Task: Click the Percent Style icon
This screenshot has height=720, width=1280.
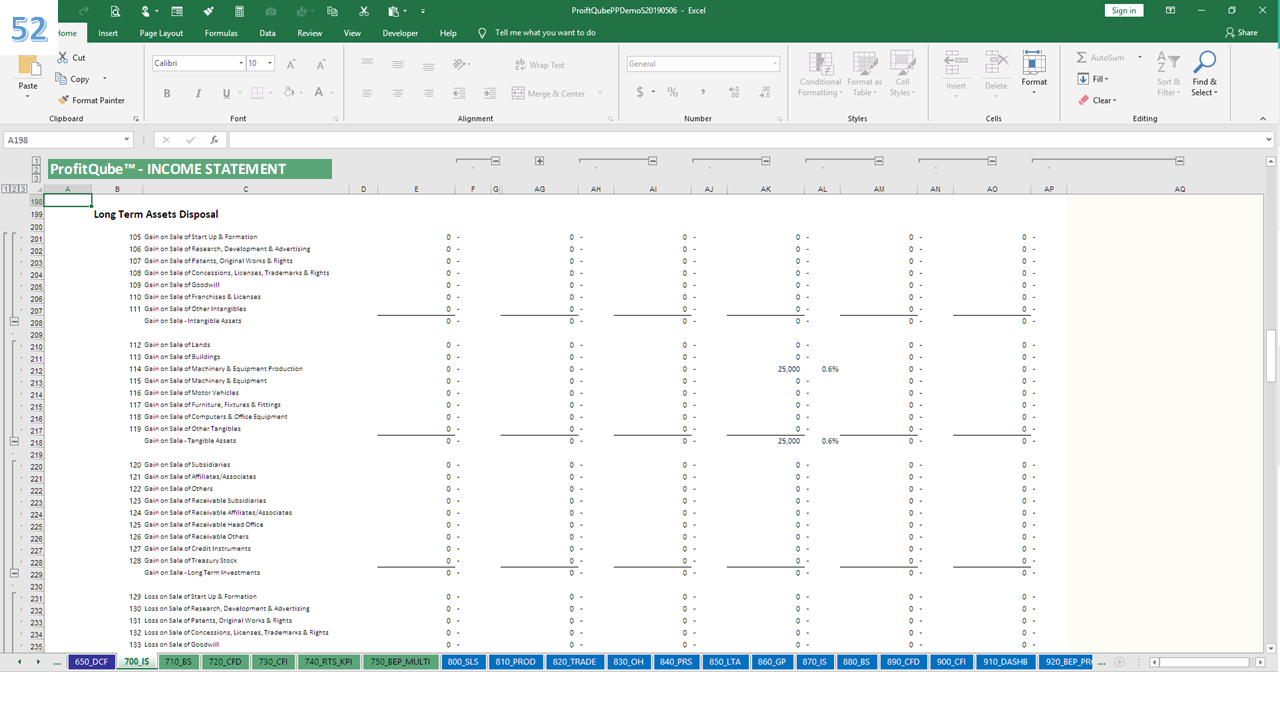Action: (x=673, y=93)
